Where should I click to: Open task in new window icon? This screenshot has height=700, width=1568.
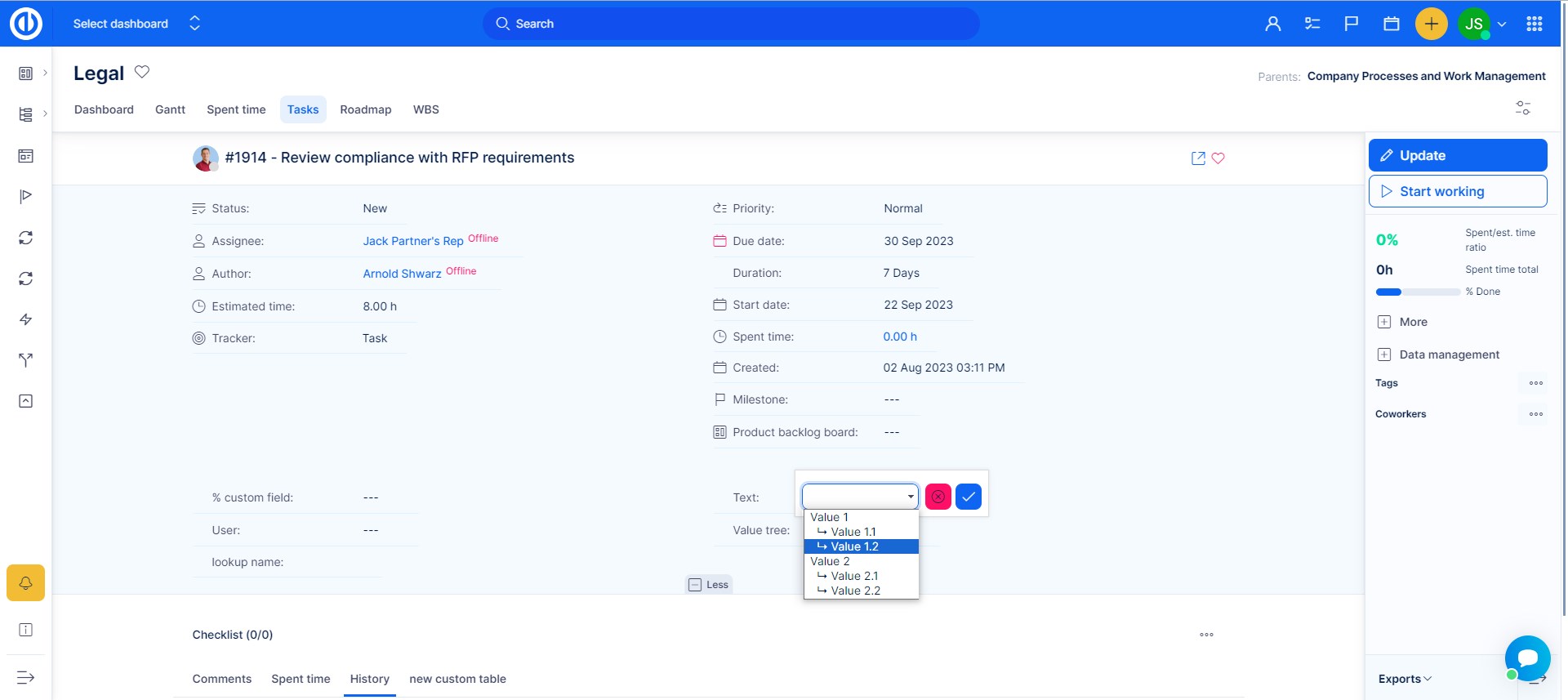click(1198, 158)
